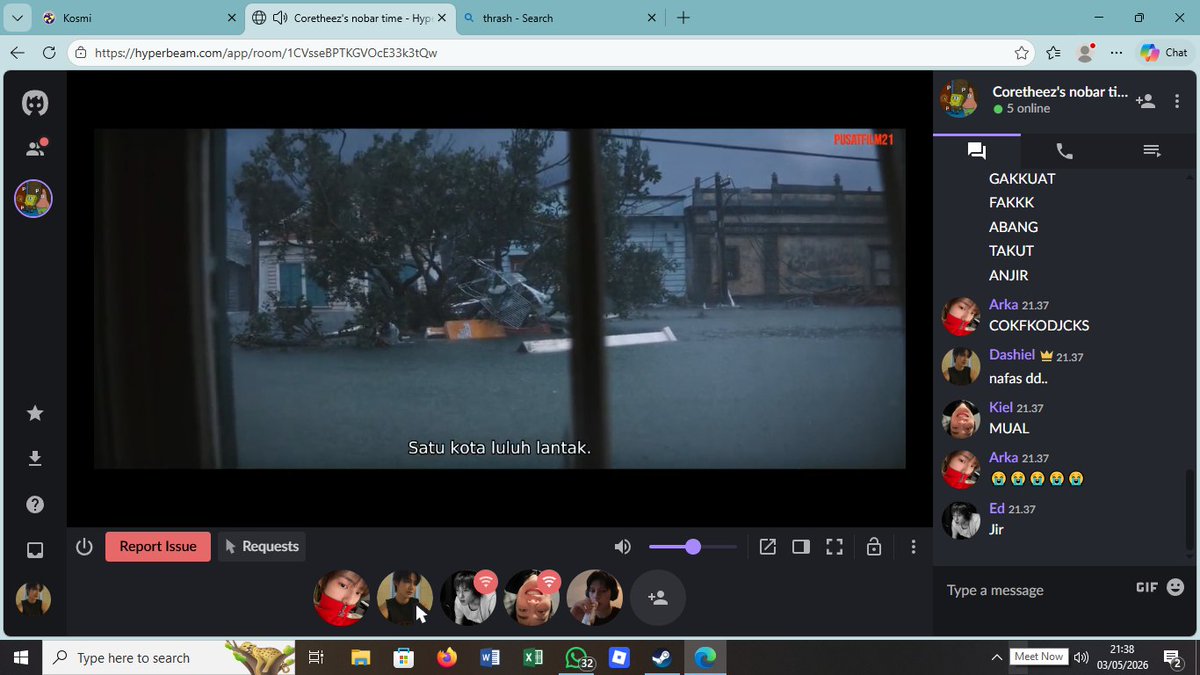Mute the room volume speaker icon
The height and width of the screenshot is (675, 1200).
pyautogui.click(x=623, y=547)
